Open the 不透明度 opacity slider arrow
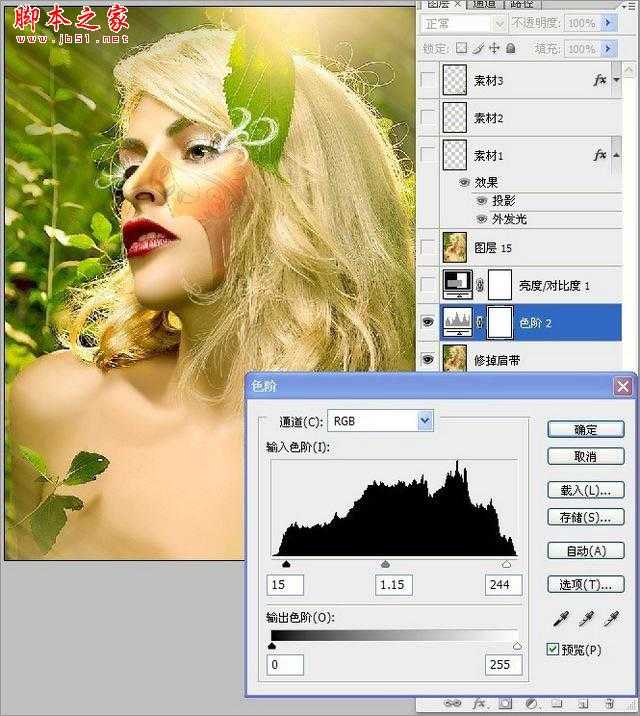This screenshot has height=716, width=640. coord(608,22)
